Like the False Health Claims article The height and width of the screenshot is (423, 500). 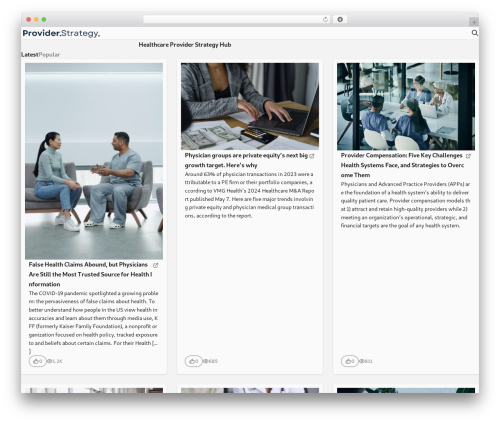coord(37,361)
